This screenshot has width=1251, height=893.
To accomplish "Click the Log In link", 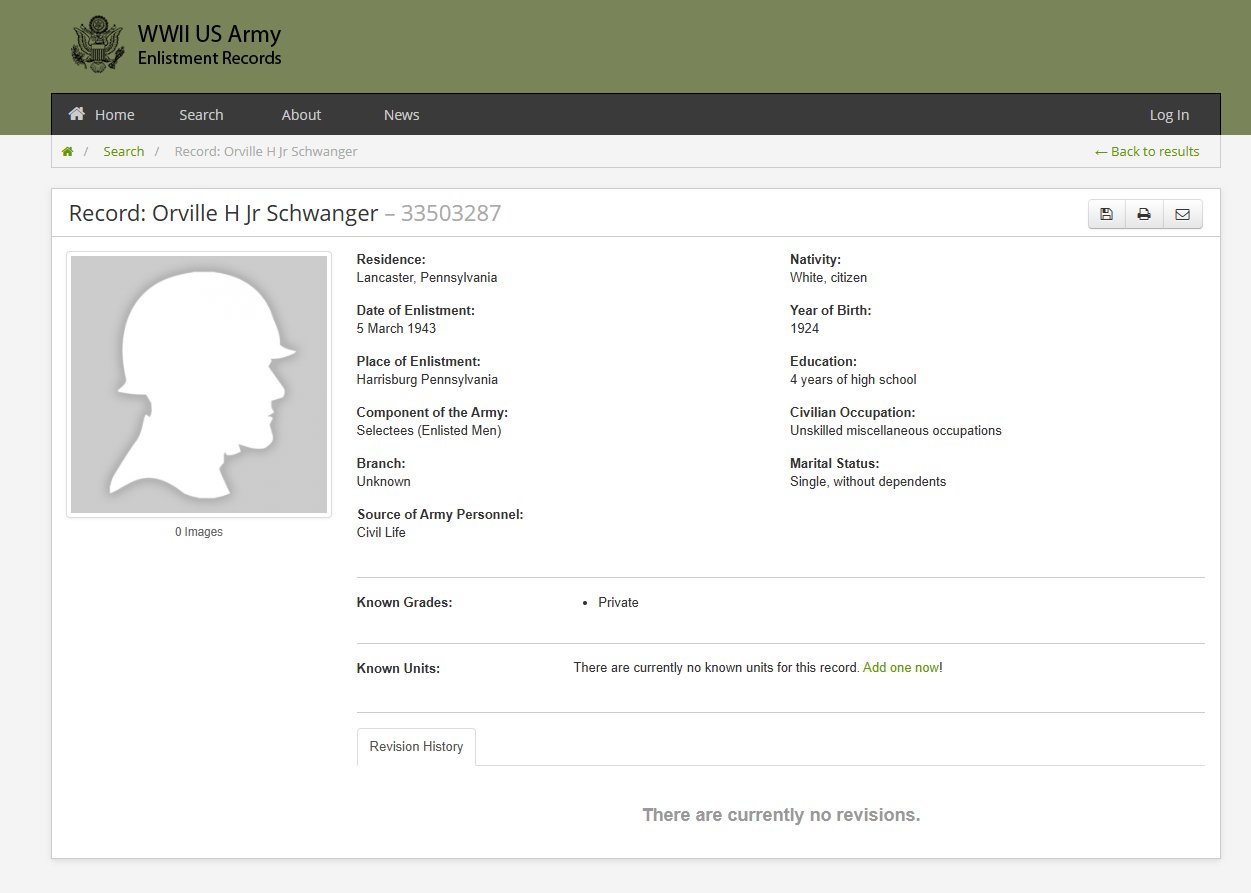I will pyautogui.click(x=1168, y=114).
